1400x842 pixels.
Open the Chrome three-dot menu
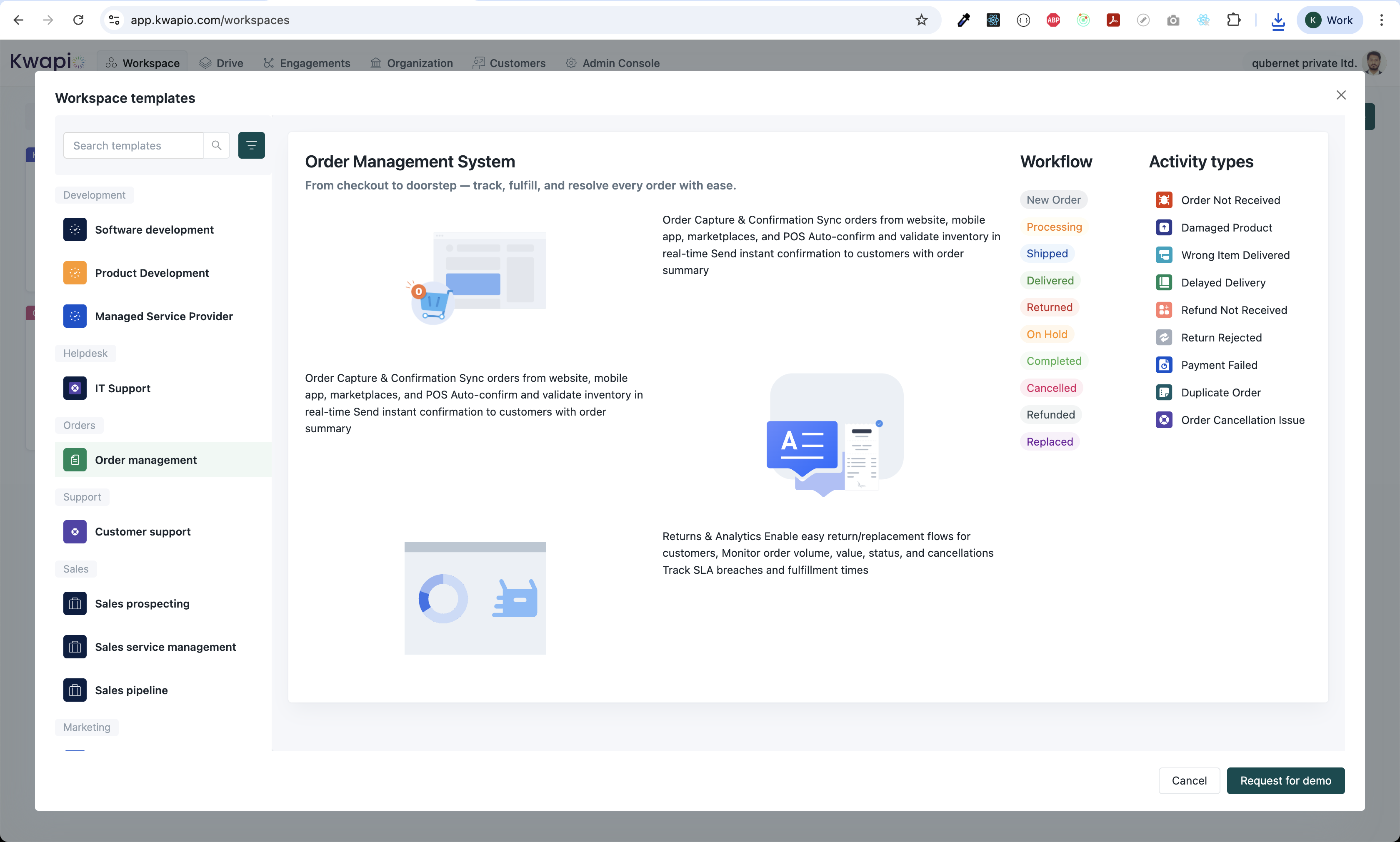(x=1381, y=20)
